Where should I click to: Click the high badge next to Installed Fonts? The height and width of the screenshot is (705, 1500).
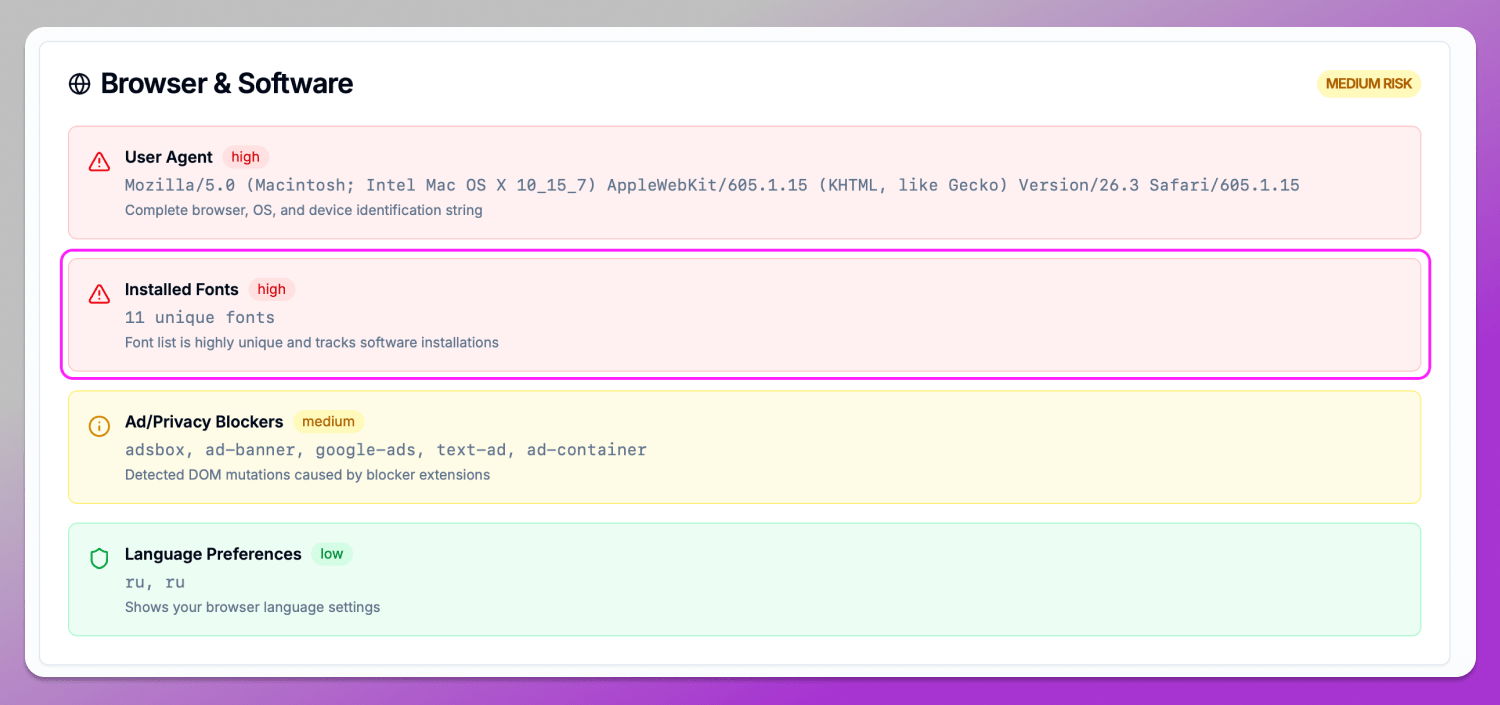coord(271,289)
